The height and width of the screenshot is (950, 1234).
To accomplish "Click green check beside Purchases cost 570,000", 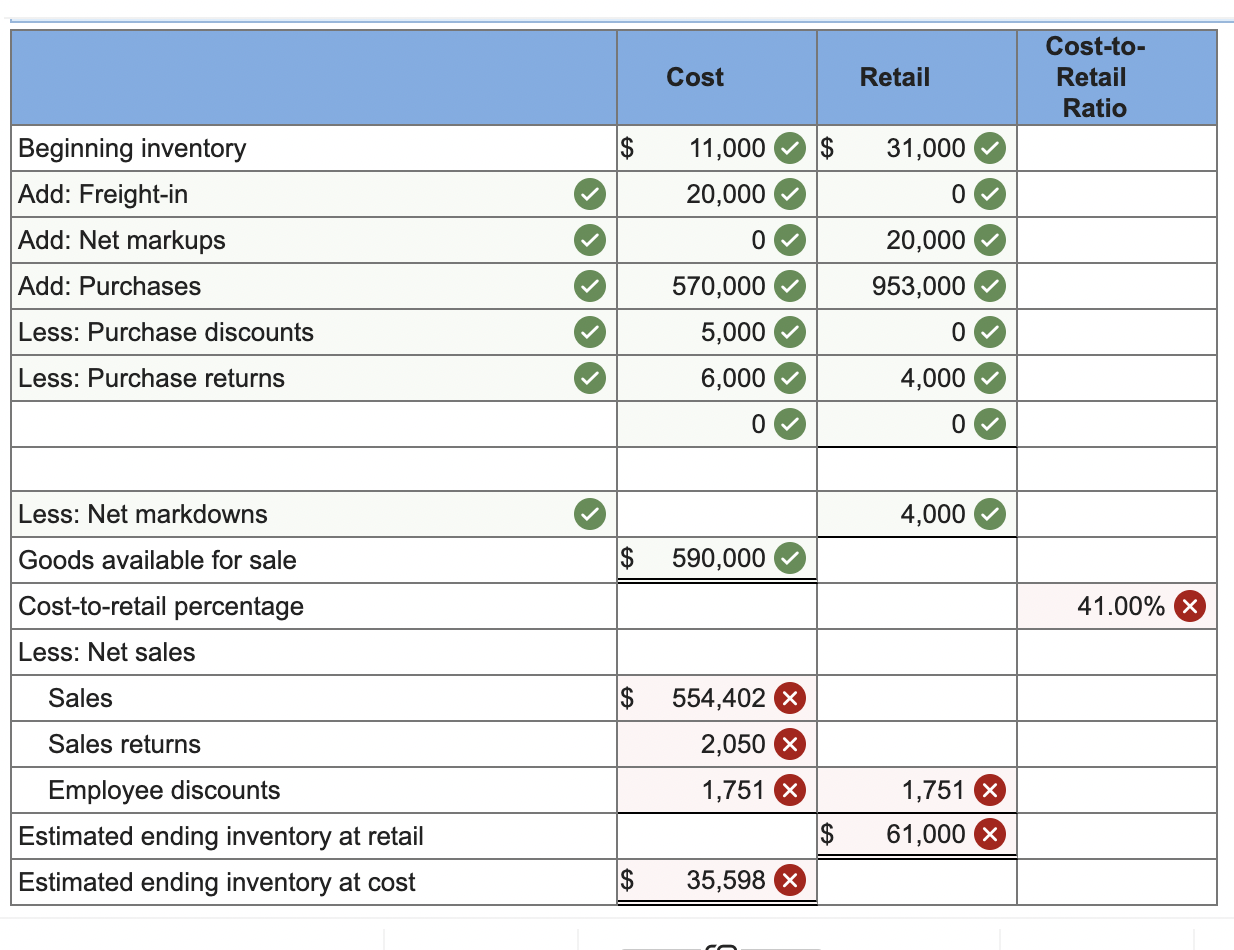I will (x=791, y=286).
